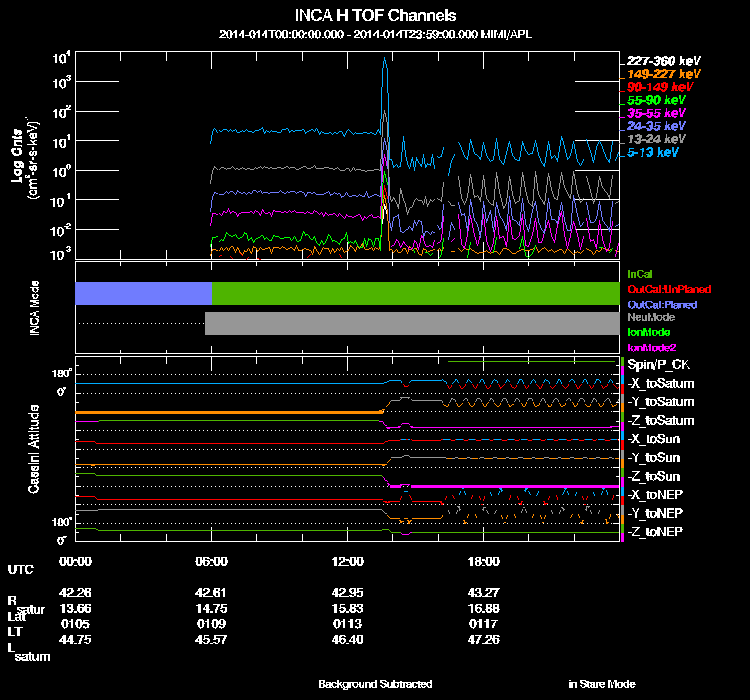Select the -Z_toSaturn attitude legend label

[x=661, y=421]
